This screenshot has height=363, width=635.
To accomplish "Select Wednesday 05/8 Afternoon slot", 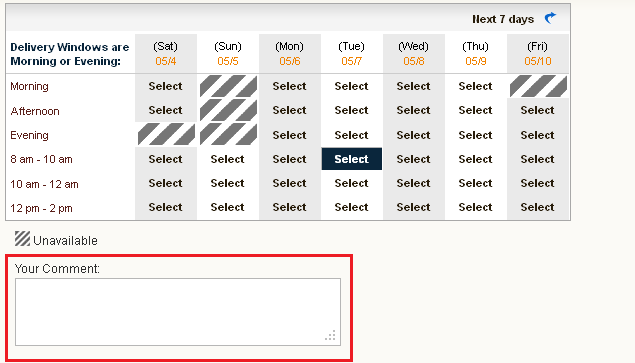I will (413, 110).
